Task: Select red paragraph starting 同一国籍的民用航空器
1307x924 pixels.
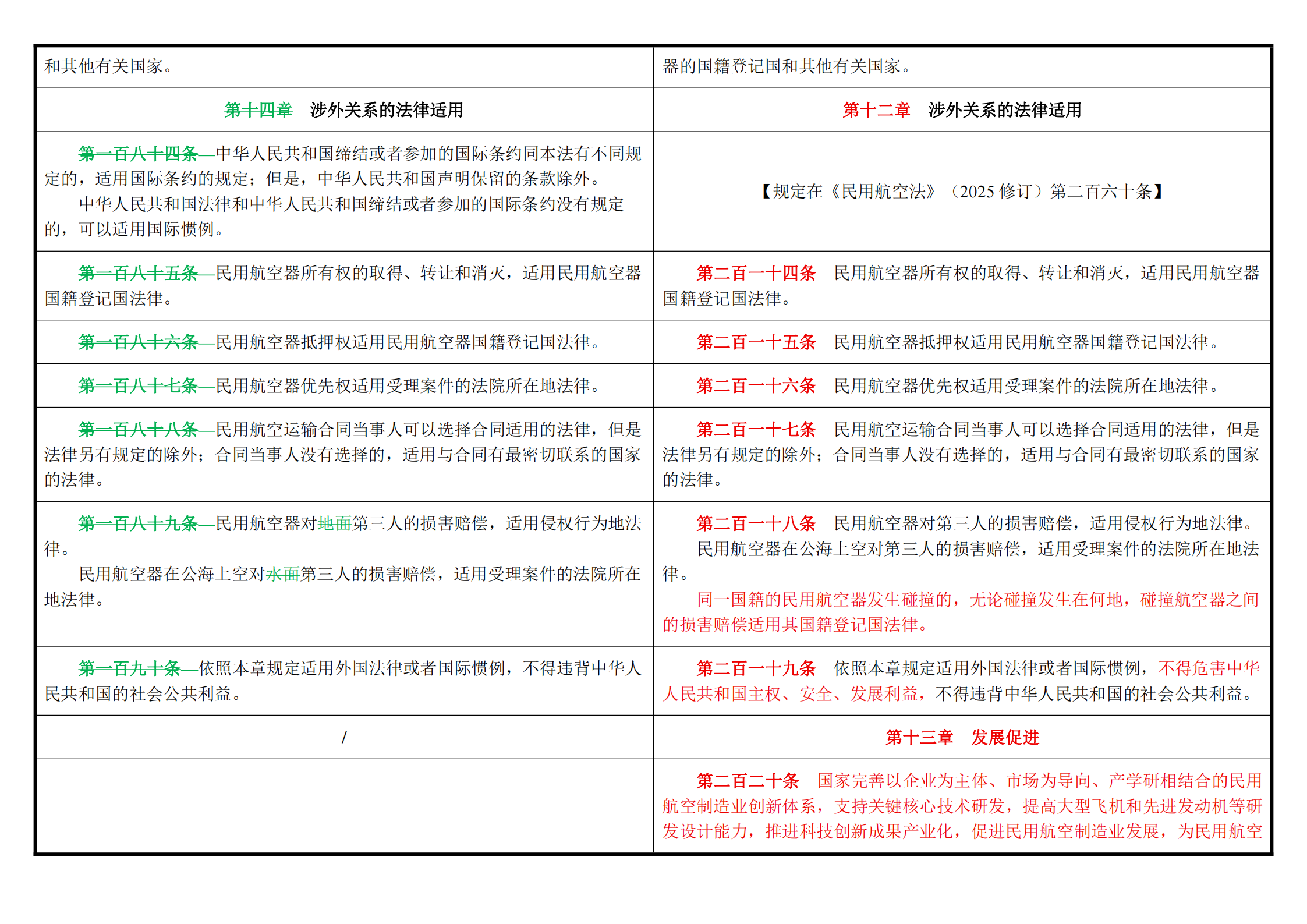Action: pyautogui.click(x=961, y=612)
